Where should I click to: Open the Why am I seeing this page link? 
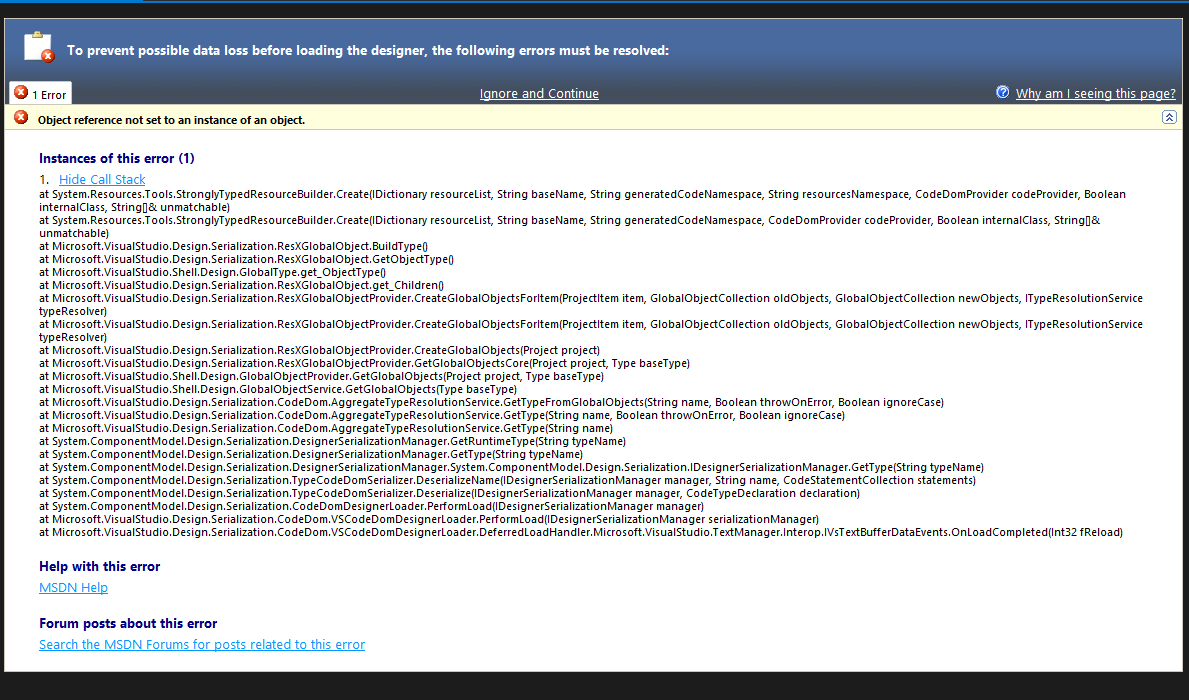click(1095, 94)
